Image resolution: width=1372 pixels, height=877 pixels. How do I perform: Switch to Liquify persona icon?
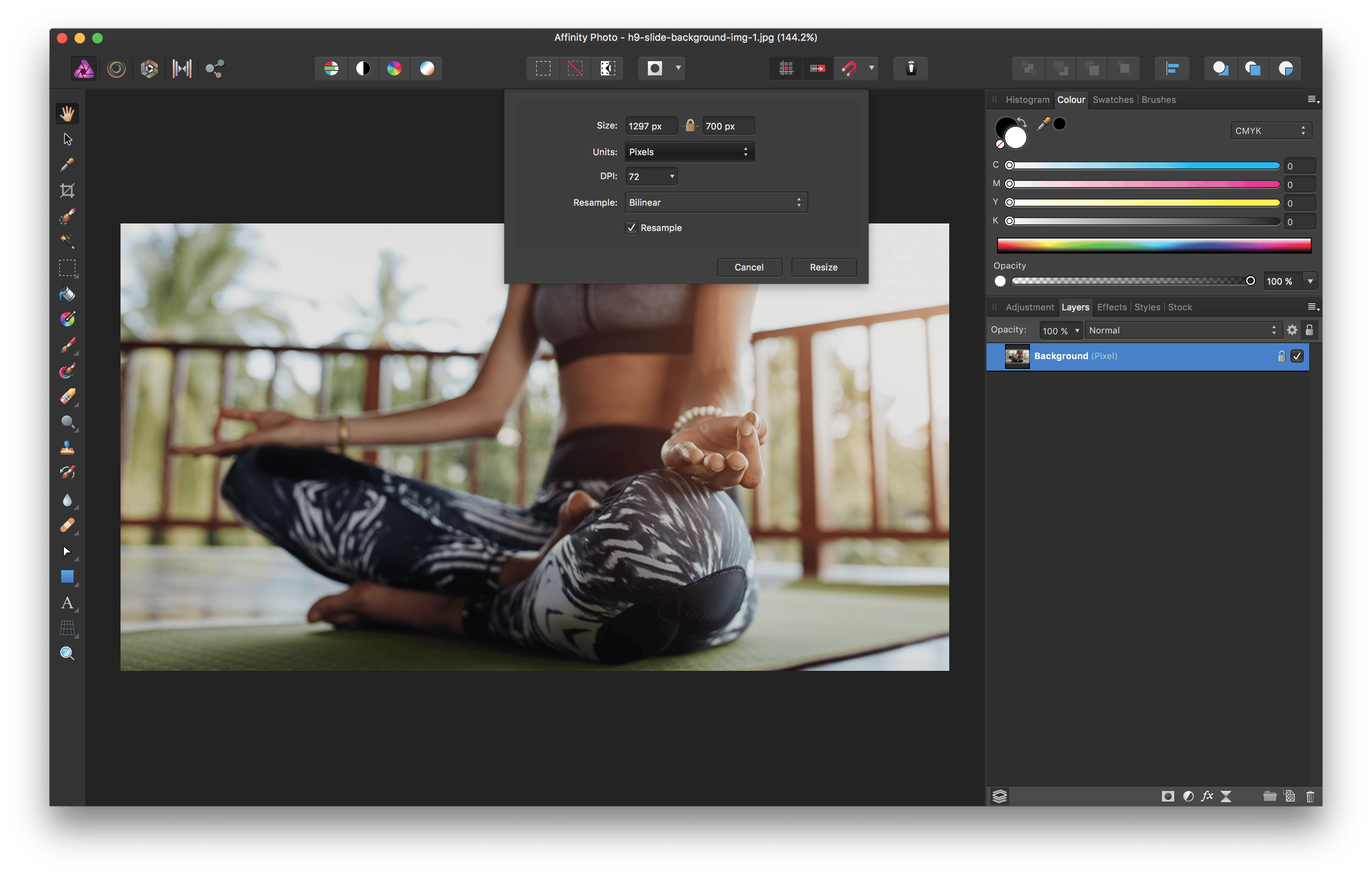tap(116, 69)
